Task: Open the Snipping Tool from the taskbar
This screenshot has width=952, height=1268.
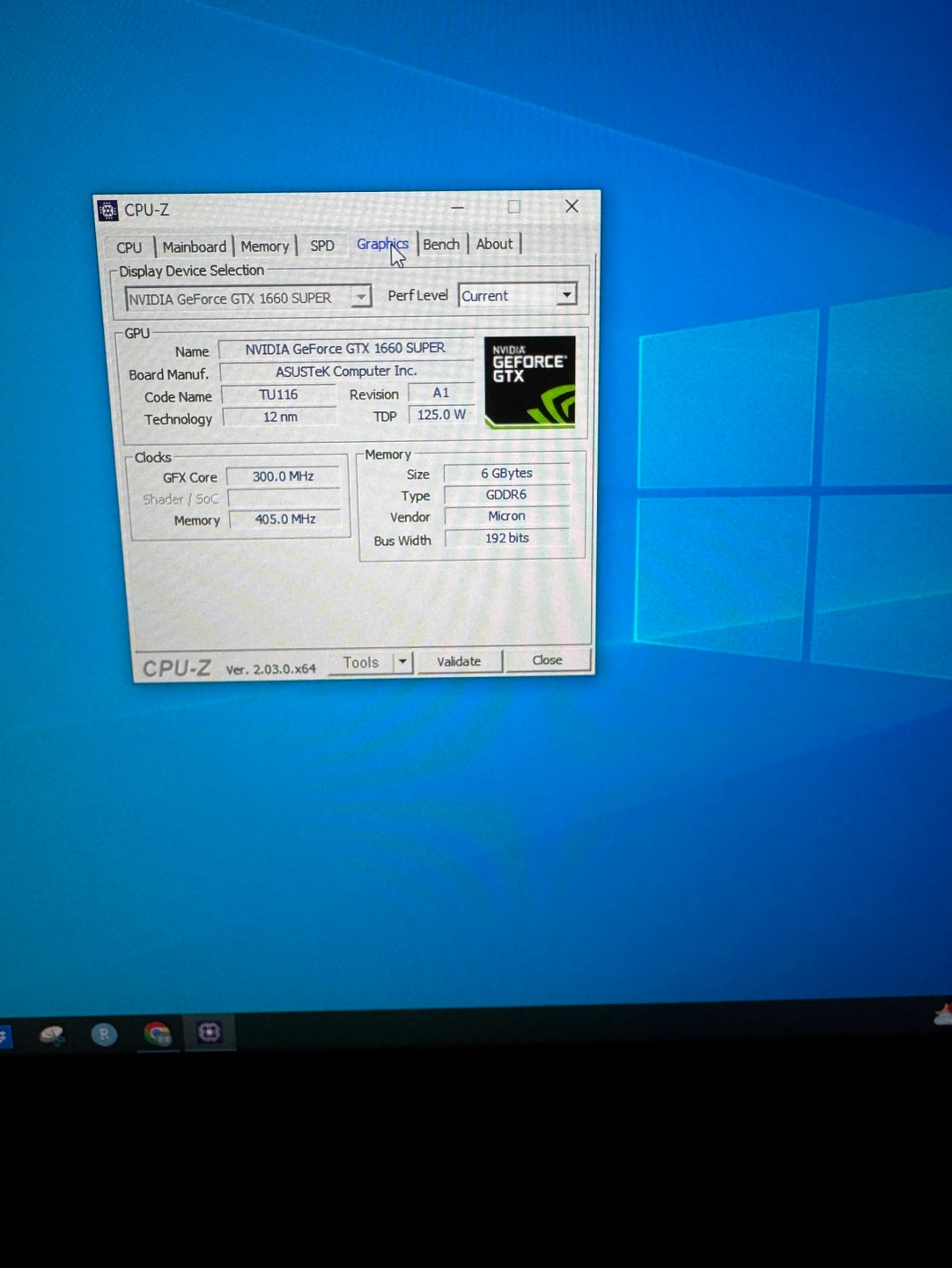Action: [x=52, y=1035]
